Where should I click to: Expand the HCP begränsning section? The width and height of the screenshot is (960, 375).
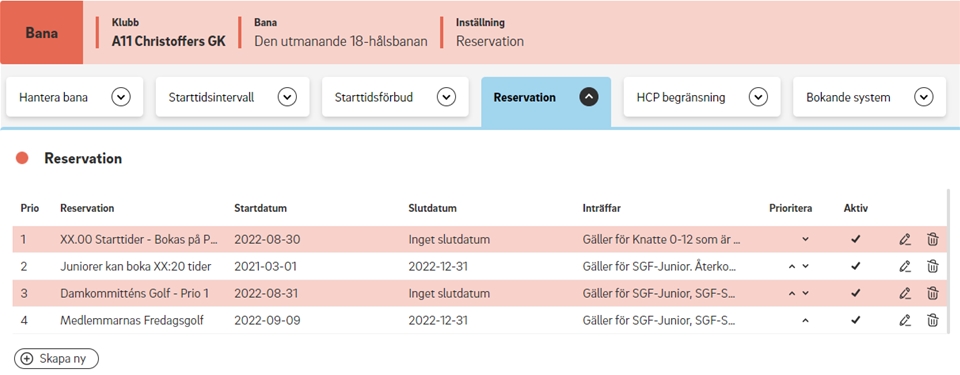click(x=759, y=97)
